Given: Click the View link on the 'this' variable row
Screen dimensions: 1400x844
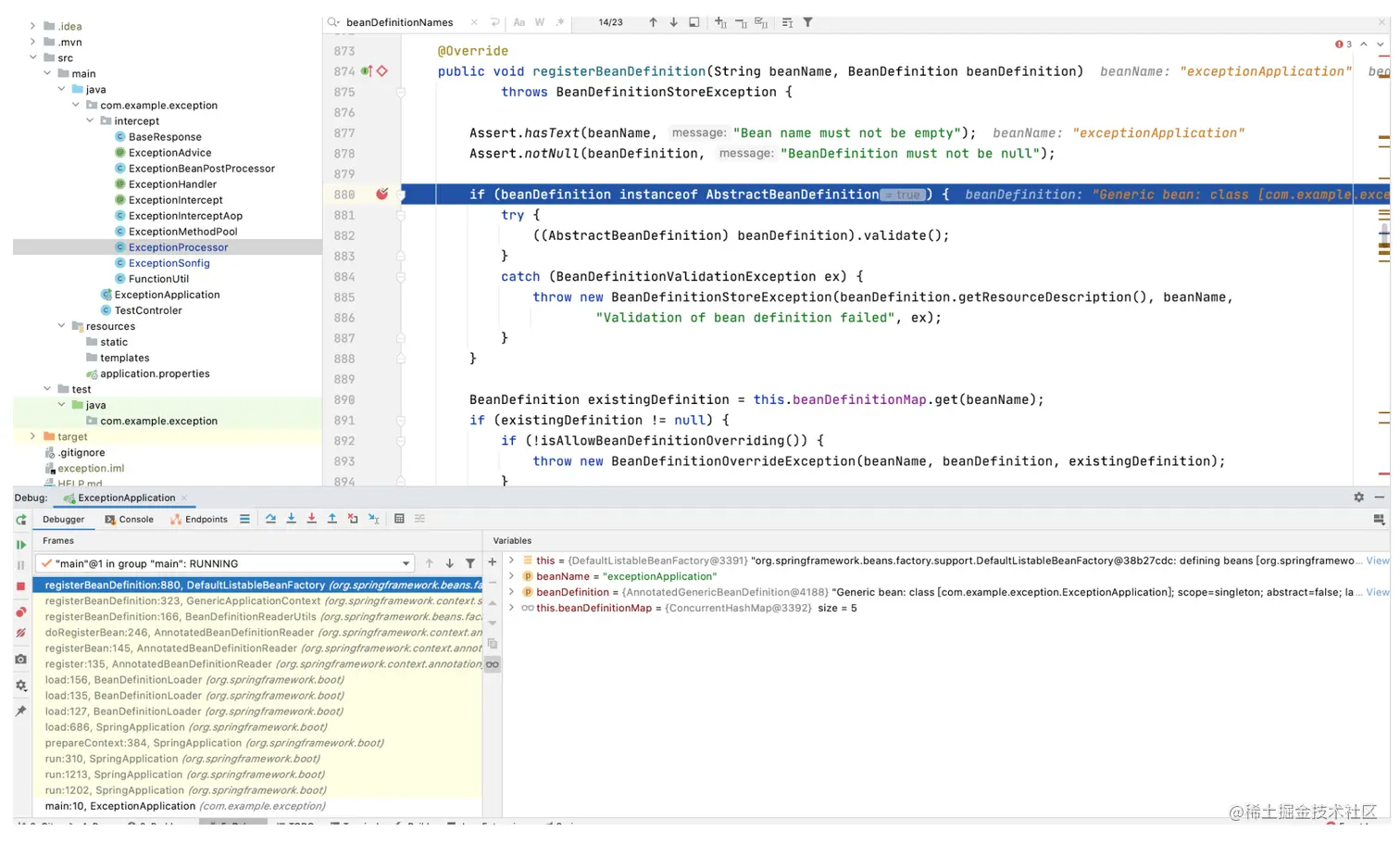Looking at the screenshot, I should 1378,561.
